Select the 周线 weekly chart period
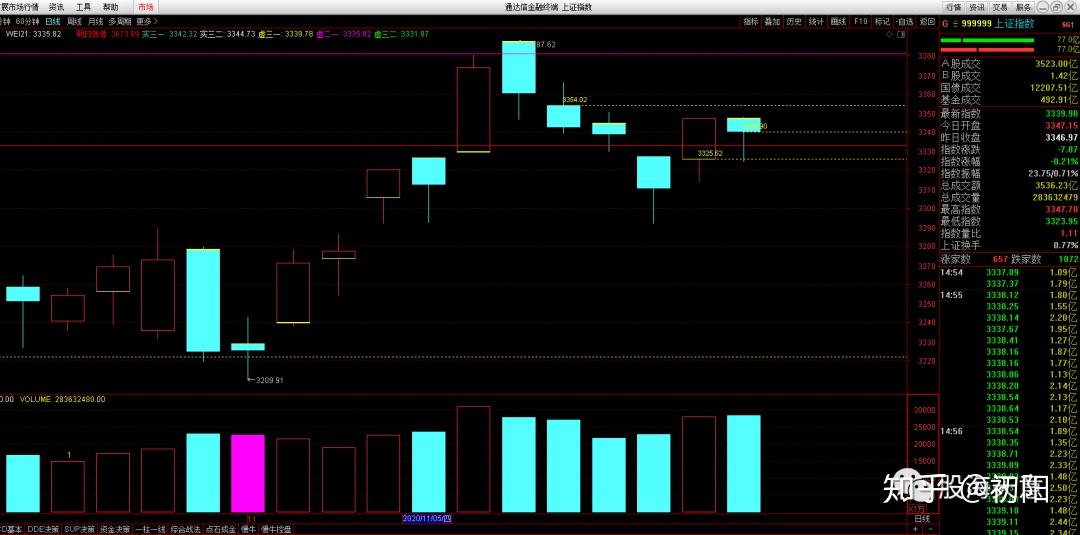Viewport: 1080px width, 535px height. pyautogui.click(x=74, y=21)
